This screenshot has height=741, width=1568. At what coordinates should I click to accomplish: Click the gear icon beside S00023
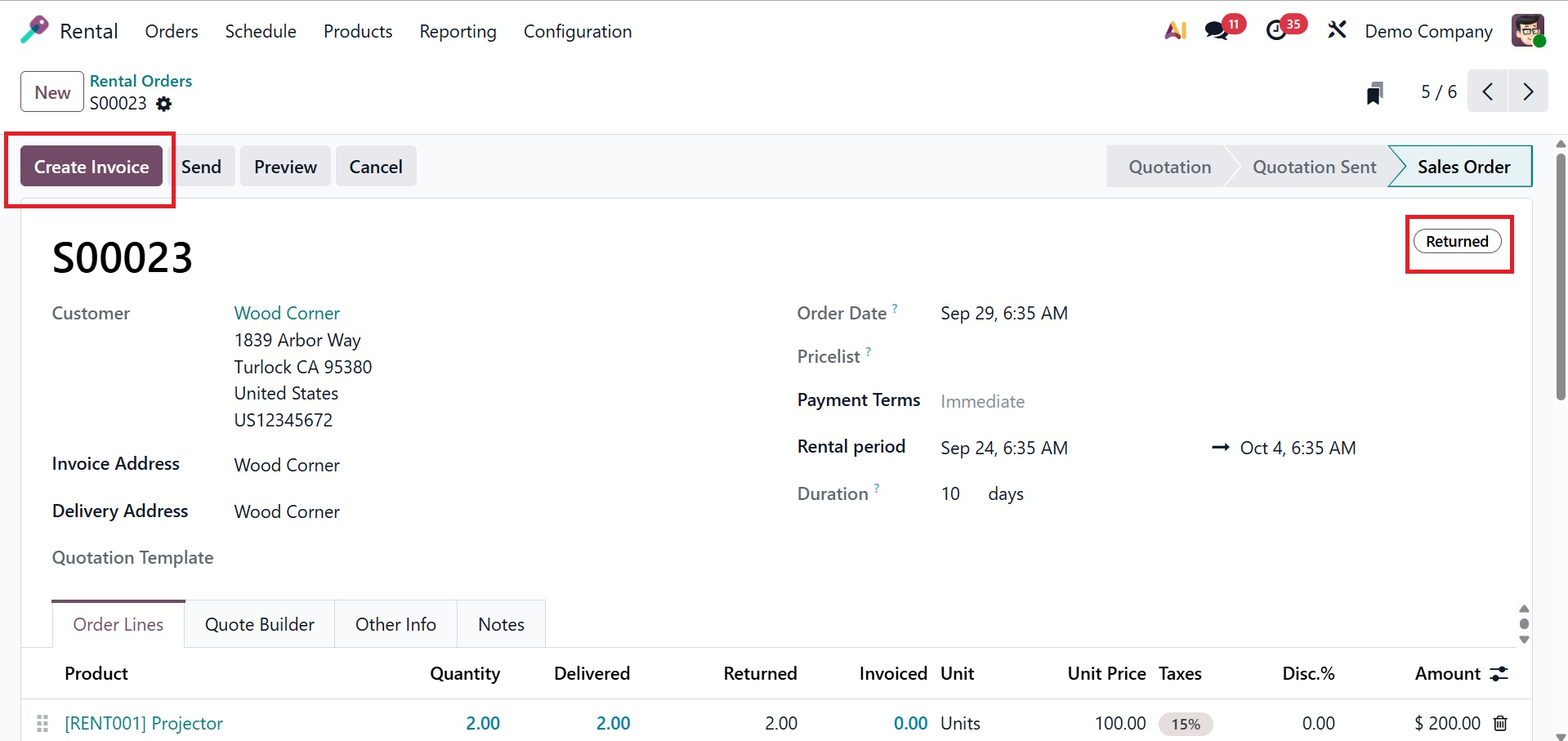tap(164, 104)
